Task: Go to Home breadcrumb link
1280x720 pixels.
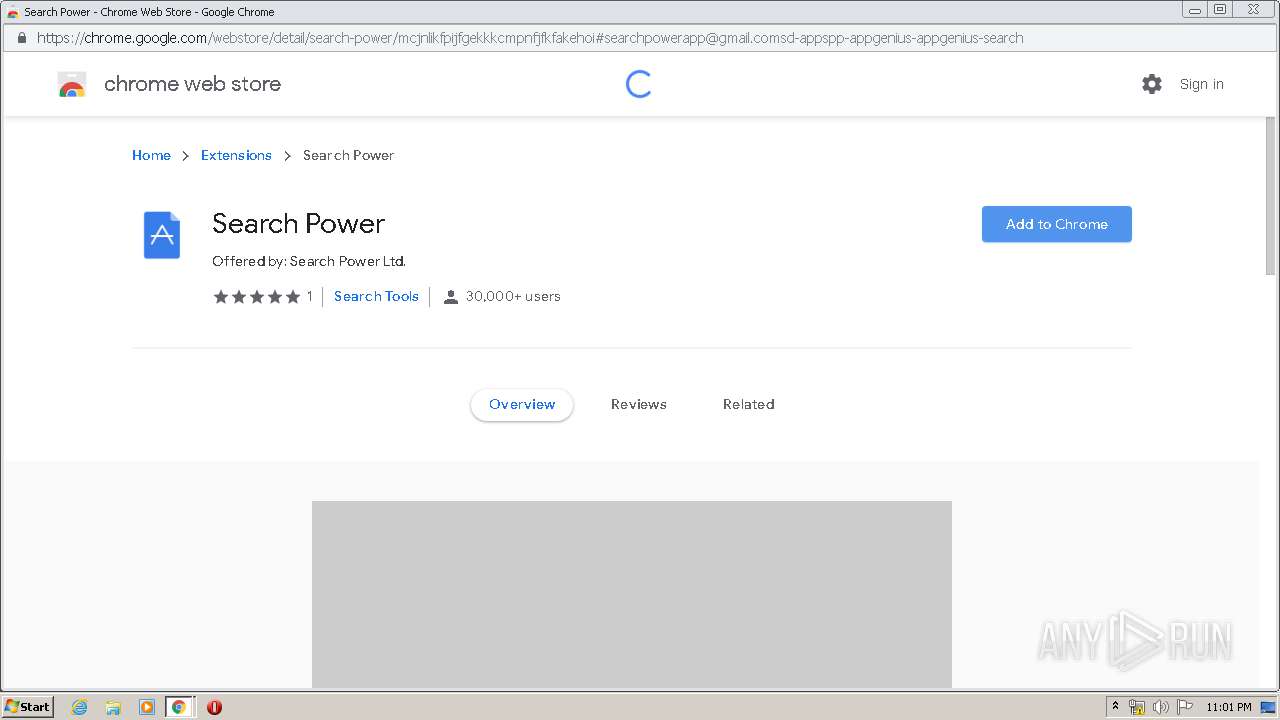Action: tap(151, 155)
